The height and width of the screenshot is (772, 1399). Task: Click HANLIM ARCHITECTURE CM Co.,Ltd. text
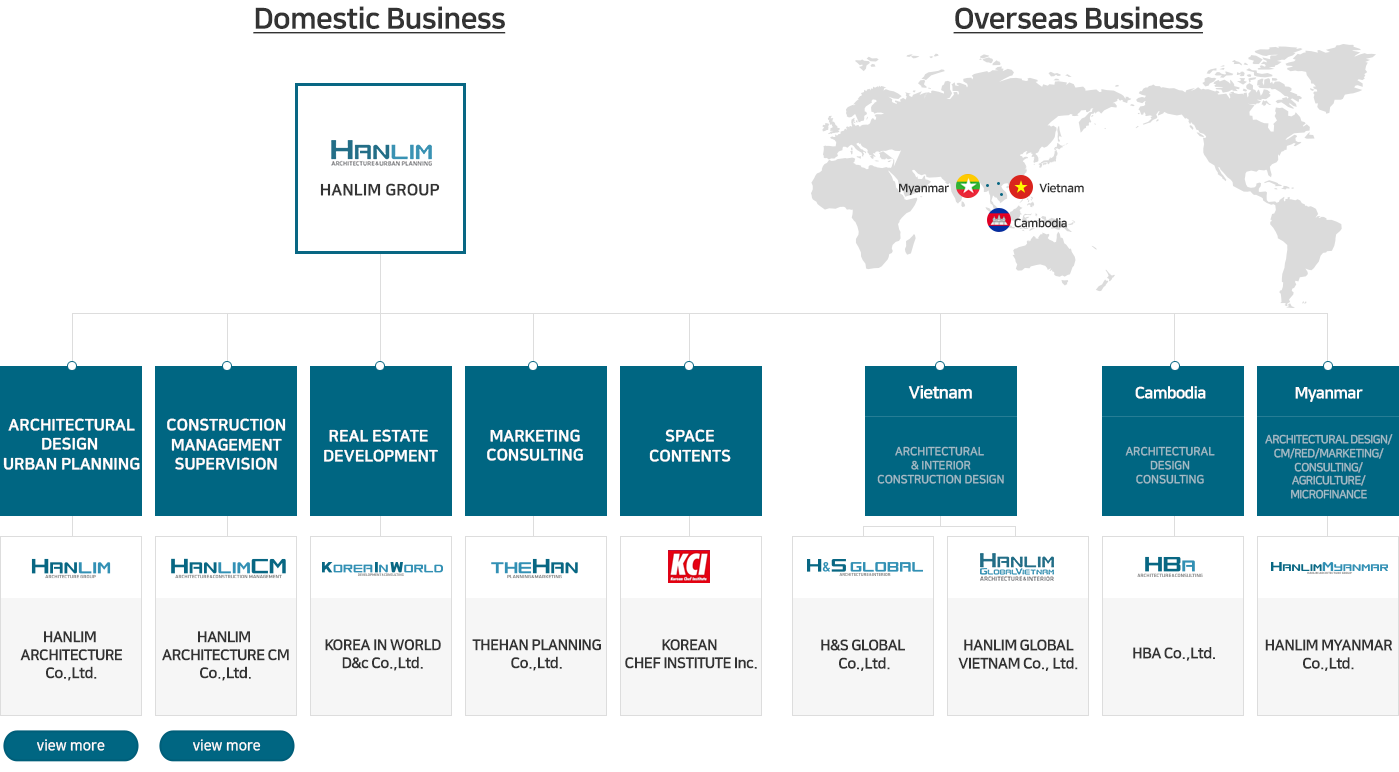click(226, 655)
